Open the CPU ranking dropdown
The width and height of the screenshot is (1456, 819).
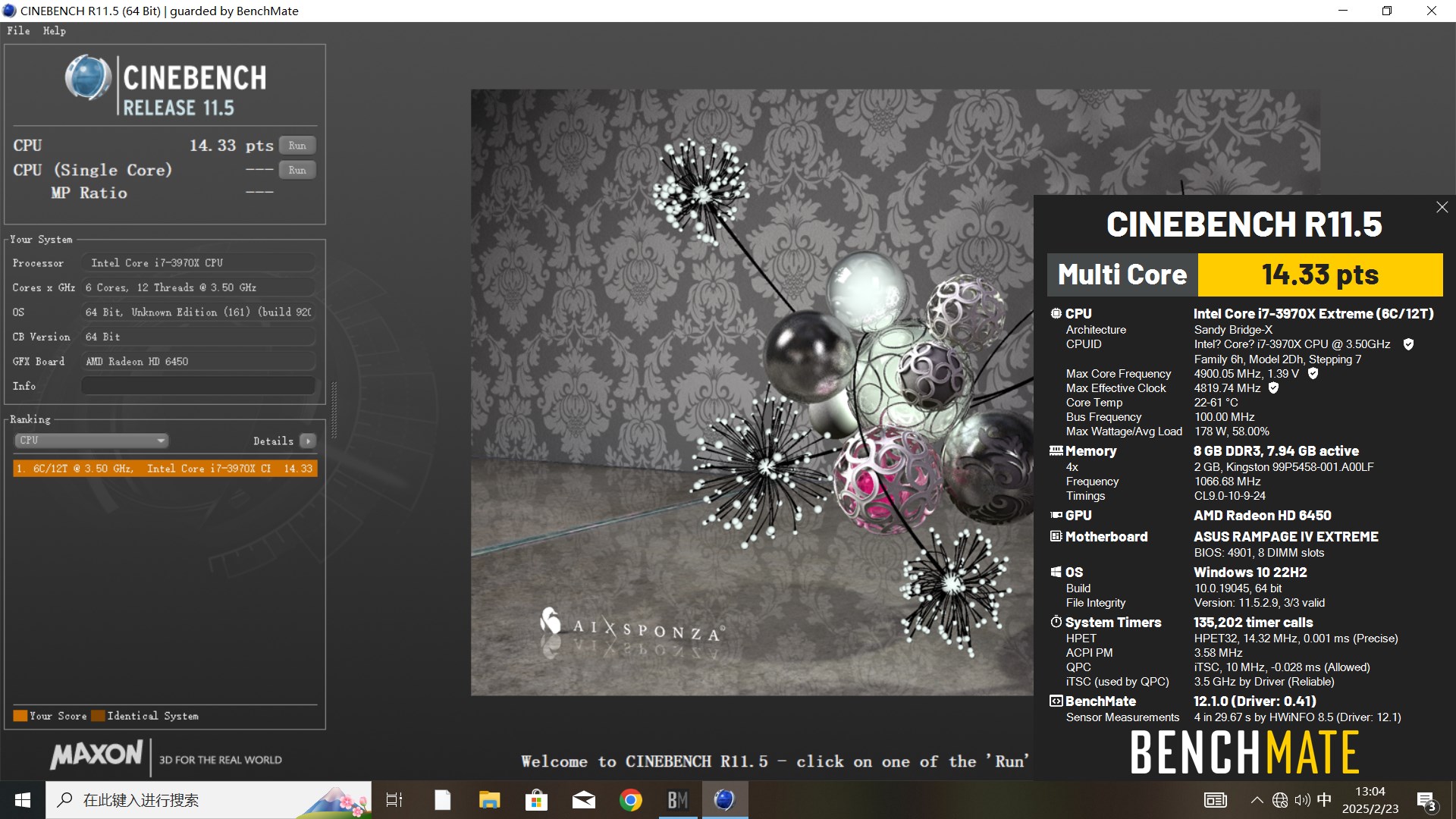click(x=92, y=441)
